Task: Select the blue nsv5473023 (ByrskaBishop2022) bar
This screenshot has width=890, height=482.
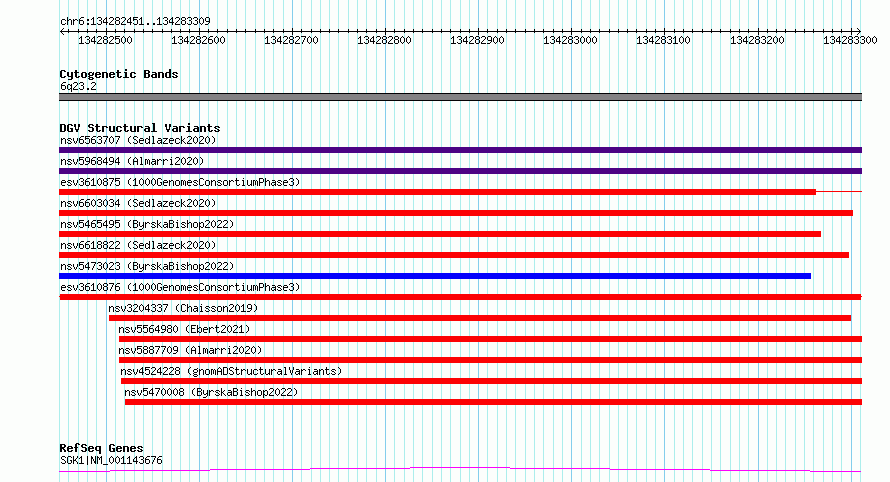Action: pyautogui.click(x=435, y=276)
